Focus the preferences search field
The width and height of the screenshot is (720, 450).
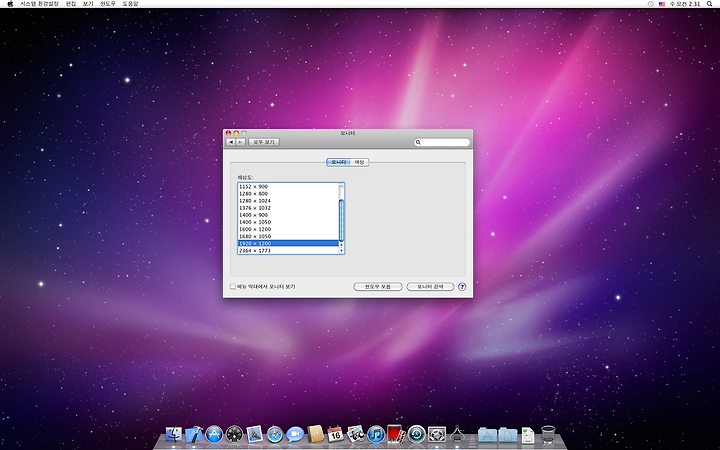[442, 142]
